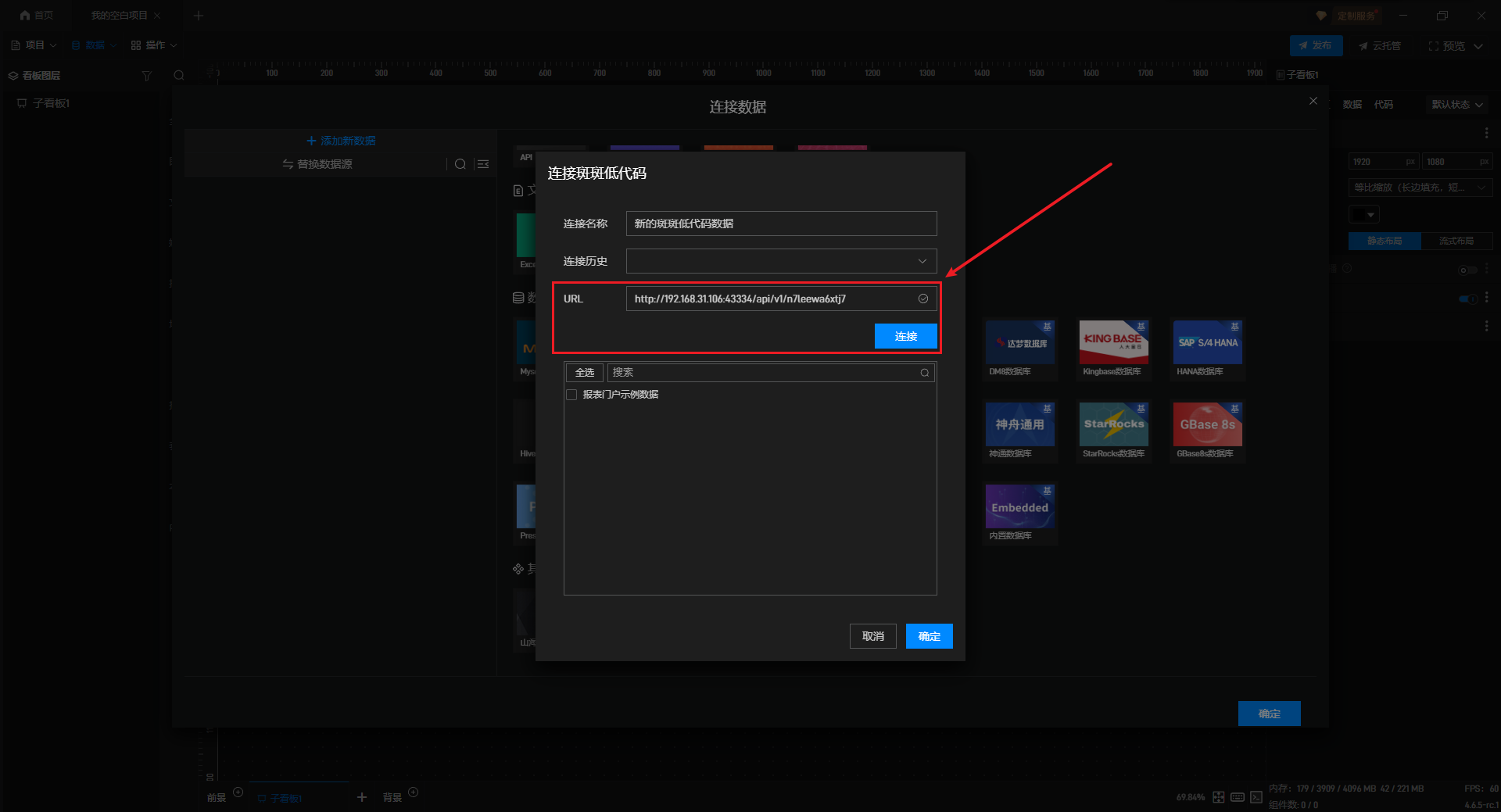The image size is (1501, 812).
Task: Click into the 连接名称 input field
Action: pyautogui.click(x=780, y=224)
